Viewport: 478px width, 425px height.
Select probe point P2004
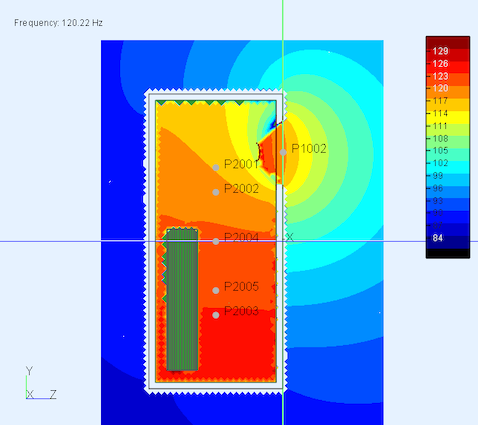pyautogui.click(x=216, y=241)
